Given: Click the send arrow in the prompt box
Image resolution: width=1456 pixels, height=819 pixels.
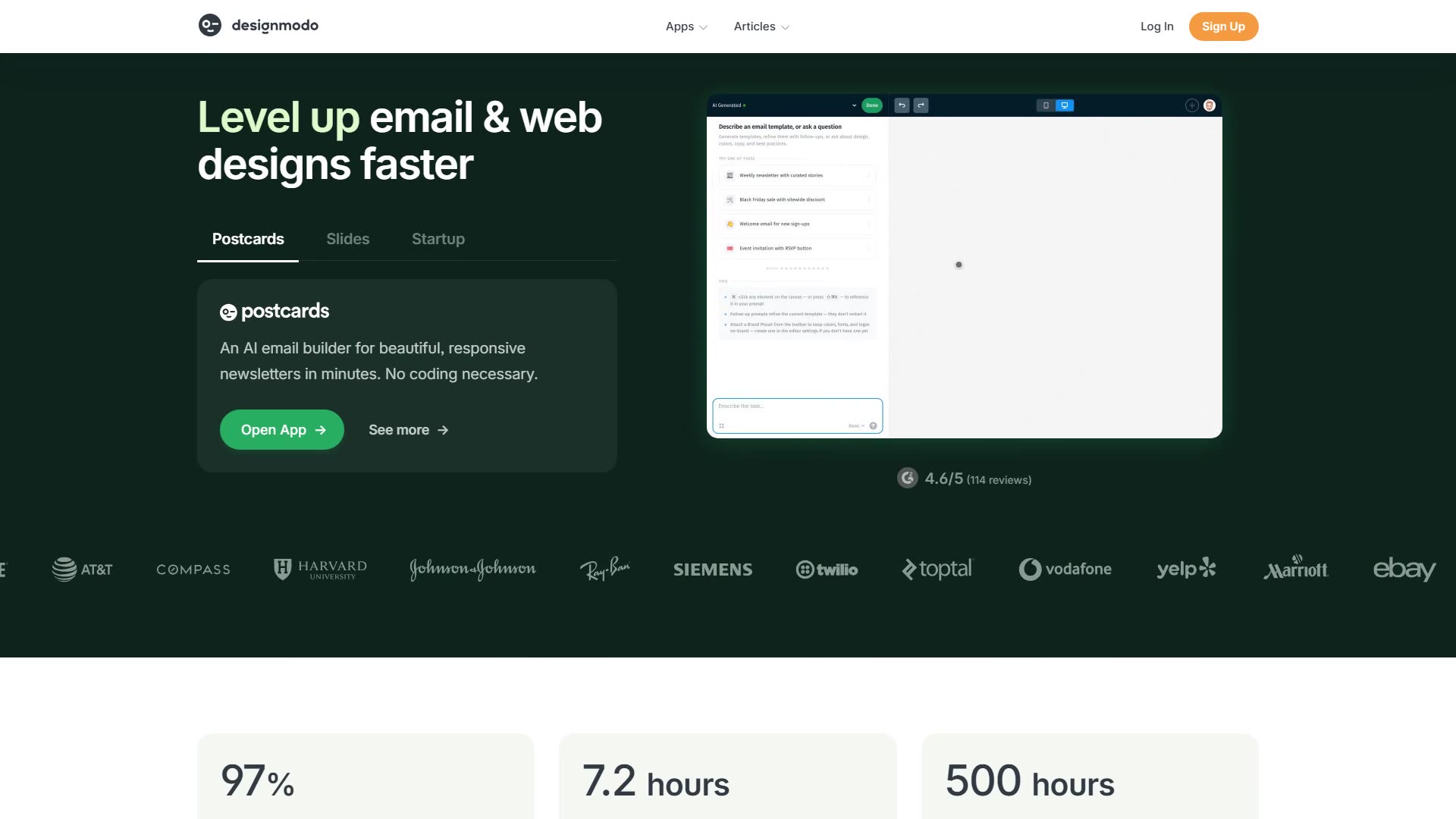Looking at the screenshot, I should [873, 426].
